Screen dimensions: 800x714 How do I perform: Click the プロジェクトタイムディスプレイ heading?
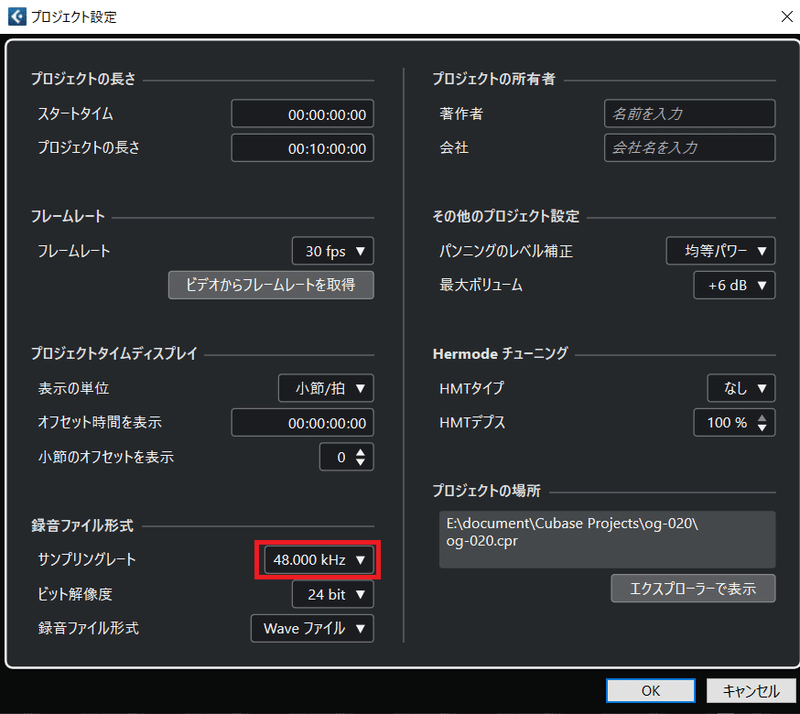click(x=114, y=354)
